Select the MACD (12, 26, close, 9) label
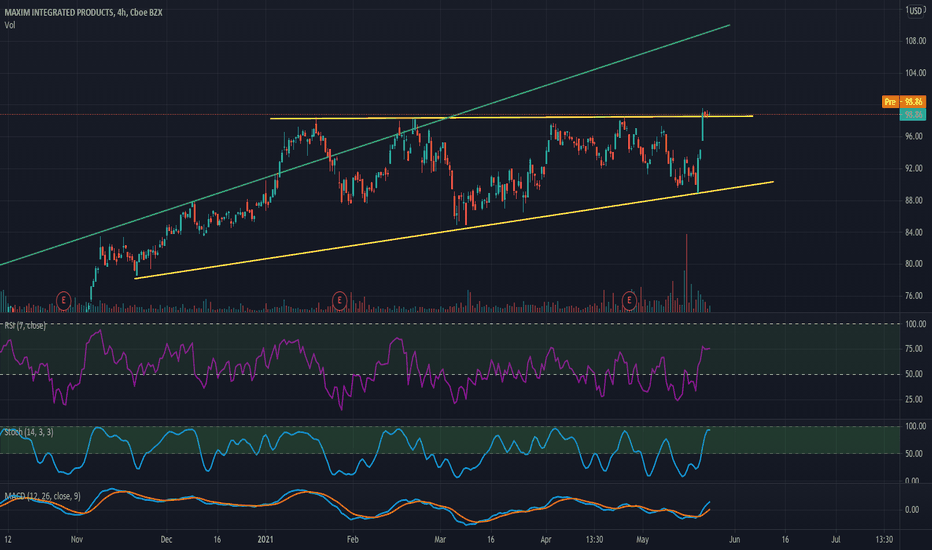Viewport: 932px width, 550px height. point(42,496)
